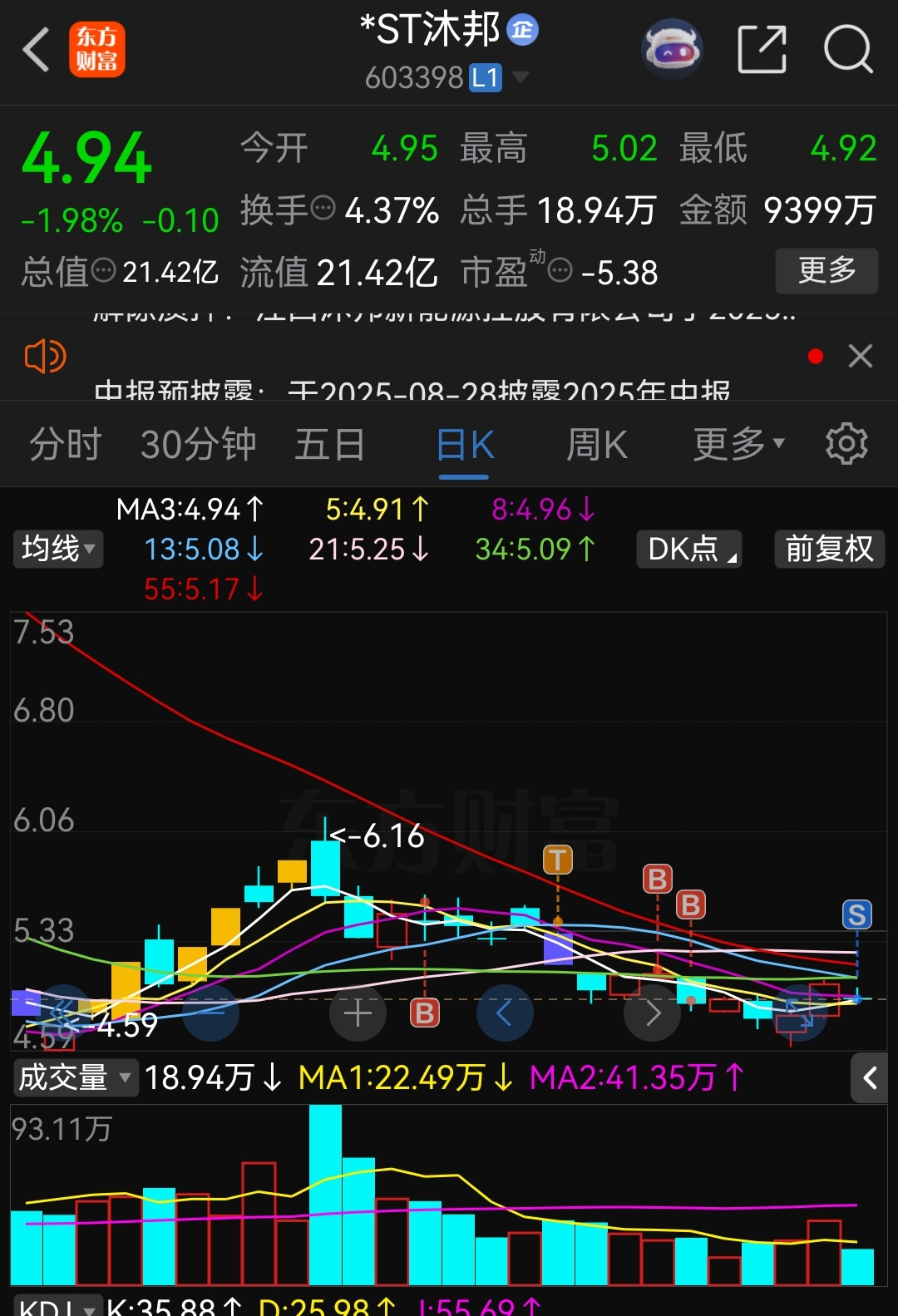Tap the 企 badge beside stock name

tap(523, 31)
